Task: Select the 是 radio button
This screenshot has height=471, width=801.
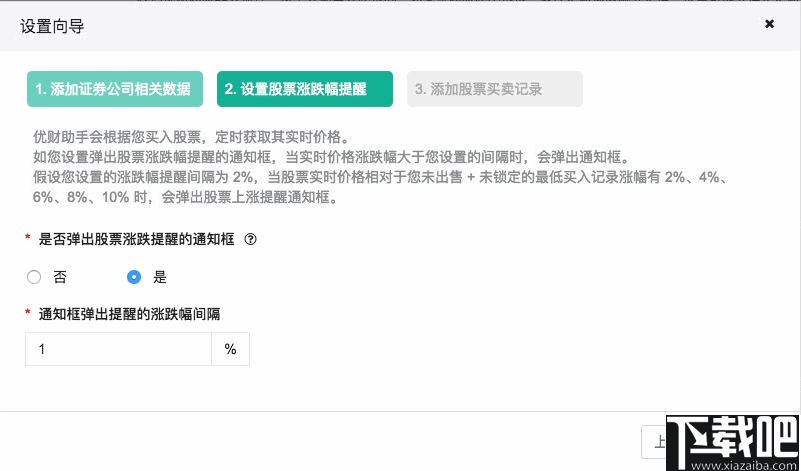Action: tap(134, 277)
